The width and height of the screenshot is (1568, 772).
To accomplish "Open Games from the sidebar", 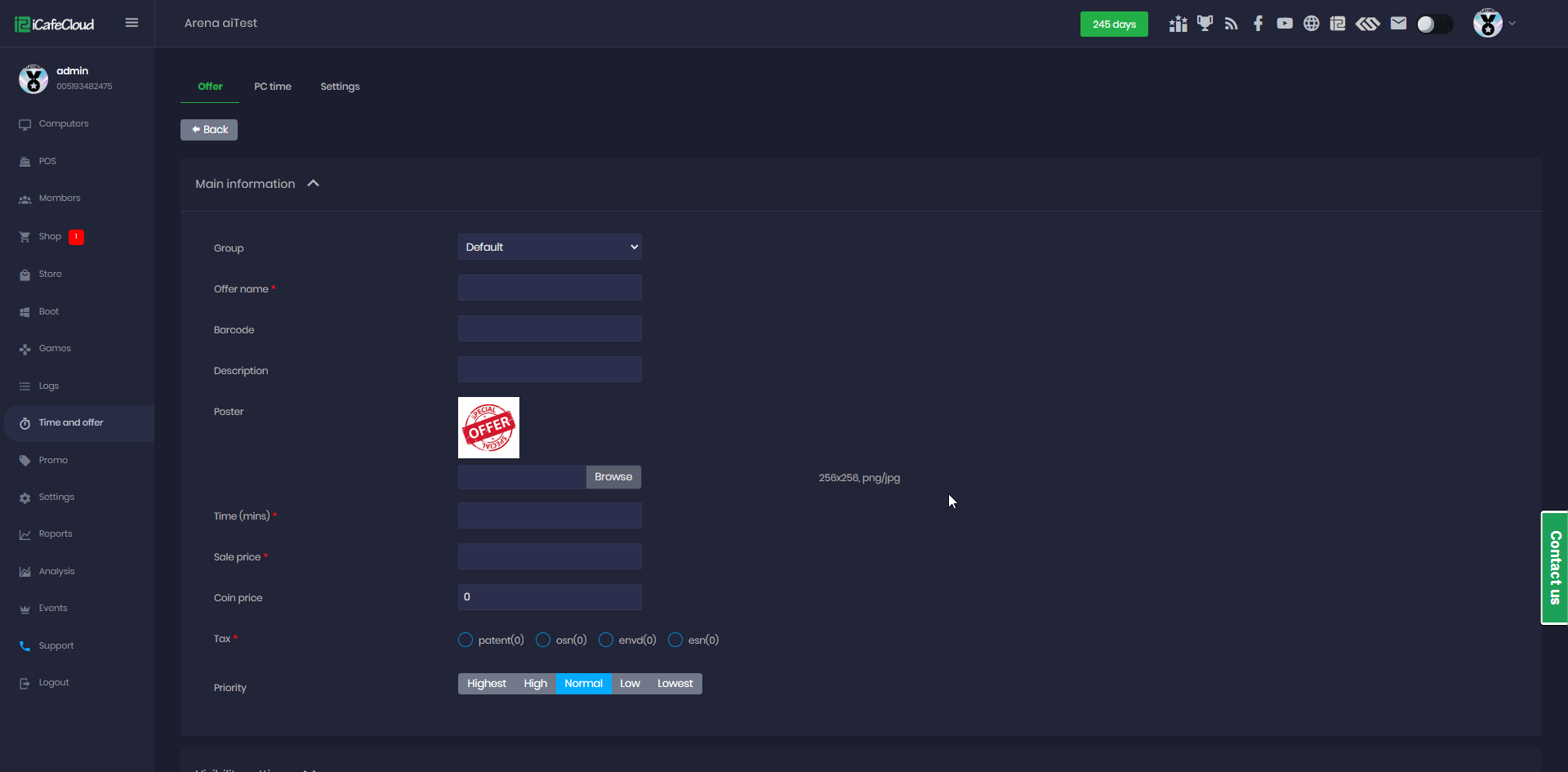I will pyautogui.click(x=77, y=349).
